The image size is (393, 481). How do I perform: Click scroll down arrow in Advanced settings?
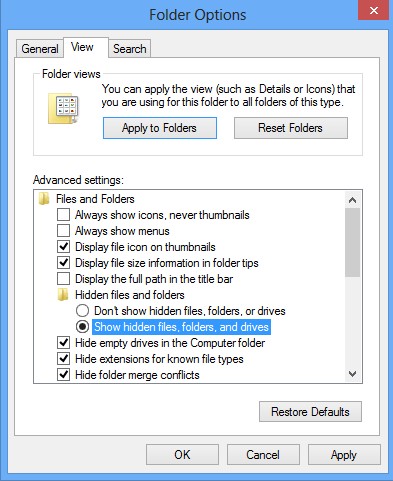[352, 374]
